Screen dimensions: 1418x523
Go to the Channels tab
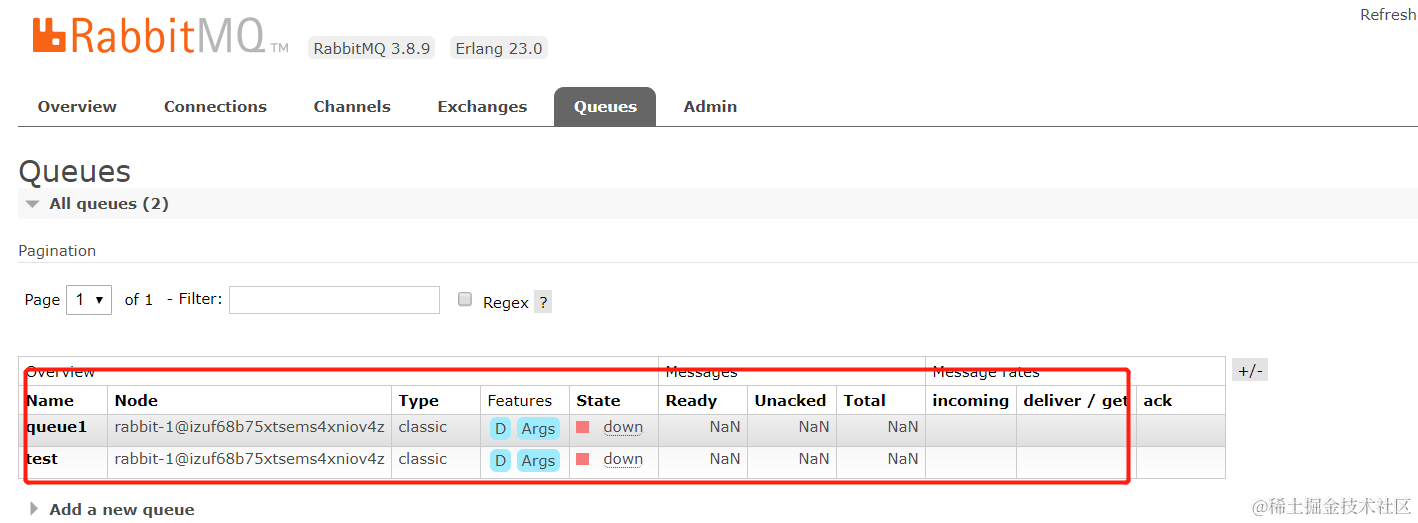[x=352, y=107]
